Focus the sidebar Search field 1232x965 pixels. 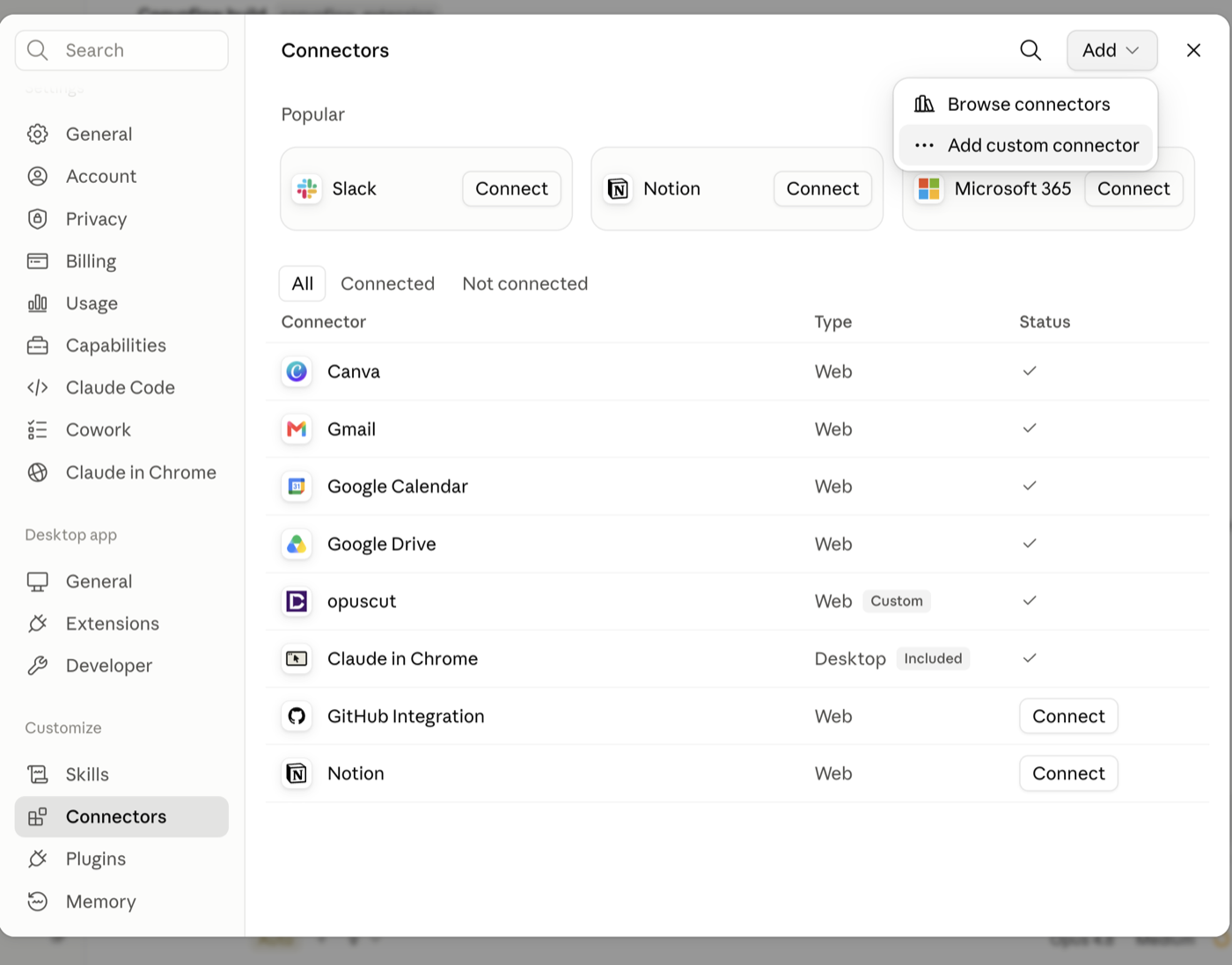[x=121, y=50]
